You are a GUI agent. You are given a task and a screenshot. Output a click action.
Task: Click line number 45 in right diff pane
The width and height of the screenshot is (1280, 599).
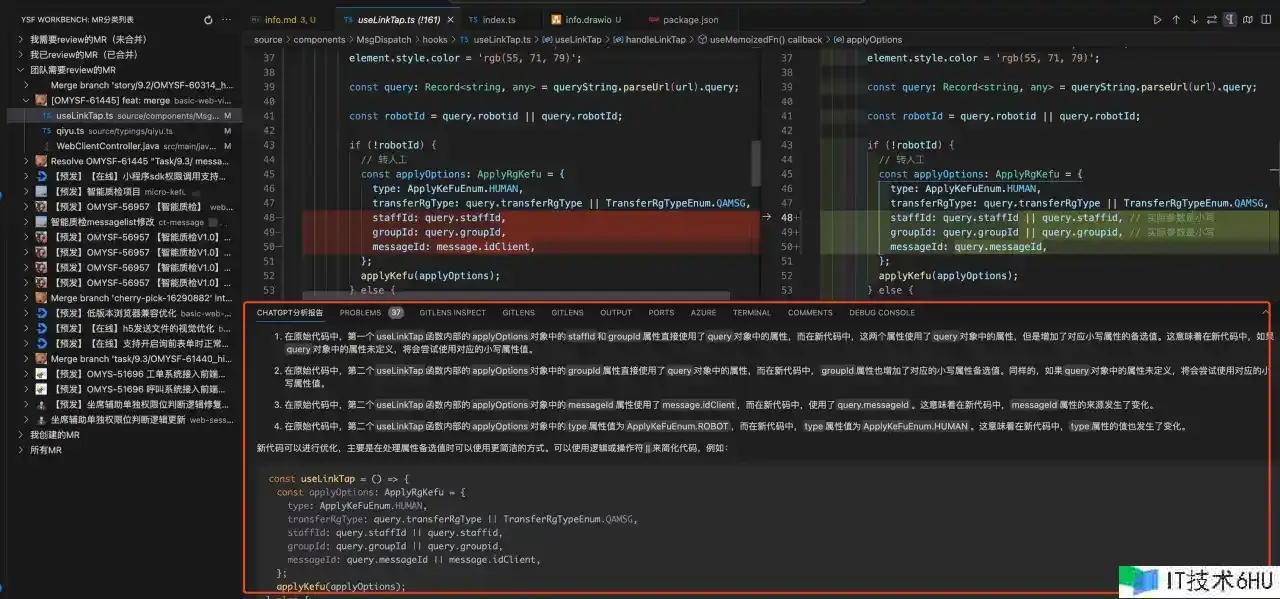(786, 174)
